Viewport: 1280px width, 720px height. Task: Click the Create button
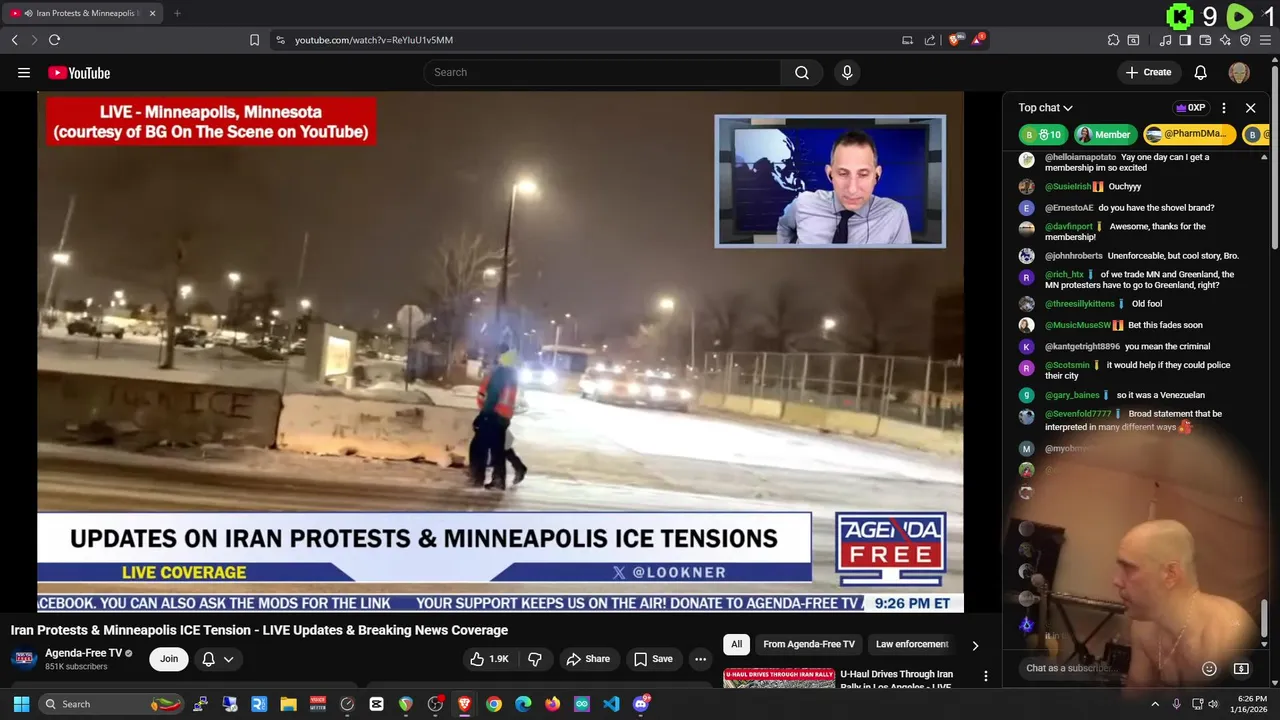1148,72
